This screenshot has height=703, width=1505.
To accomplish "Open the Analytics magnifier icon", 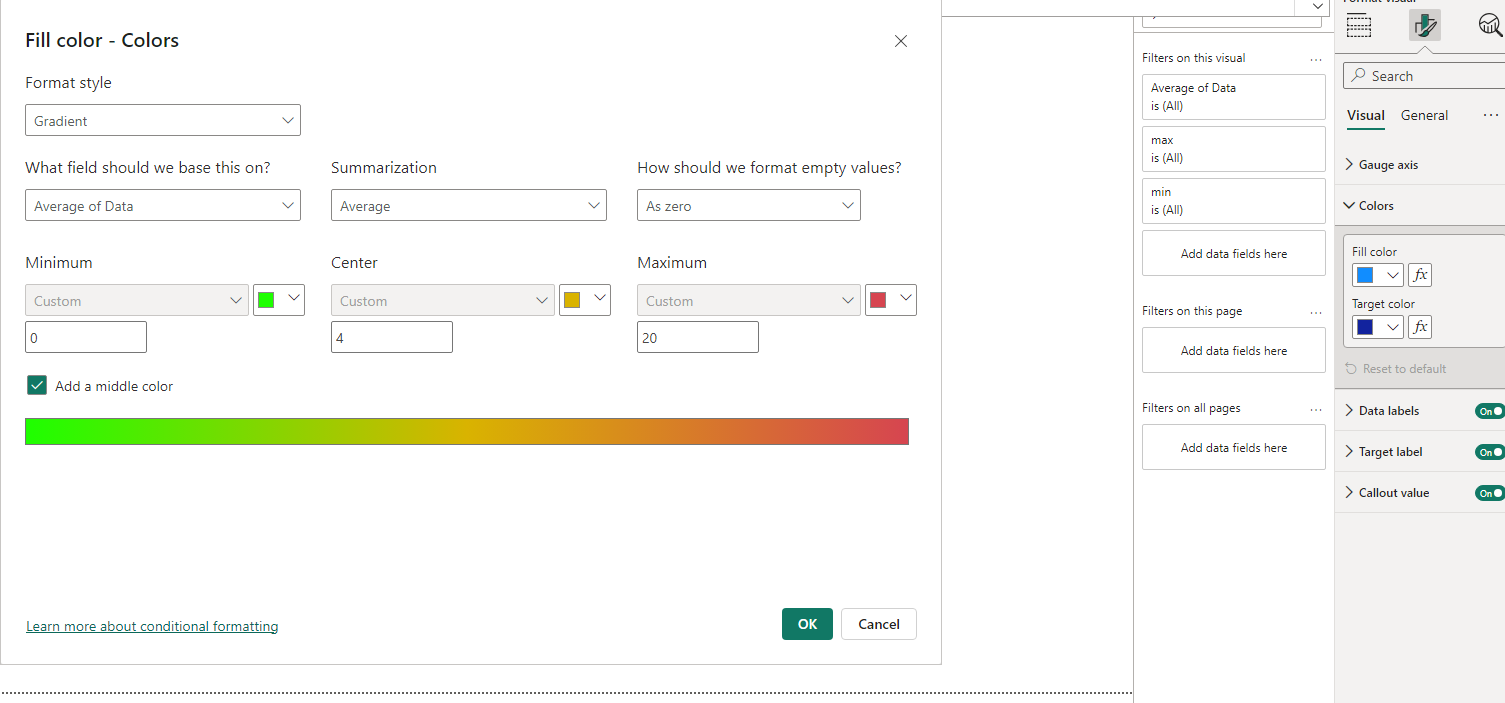I will click(1490, 25).
